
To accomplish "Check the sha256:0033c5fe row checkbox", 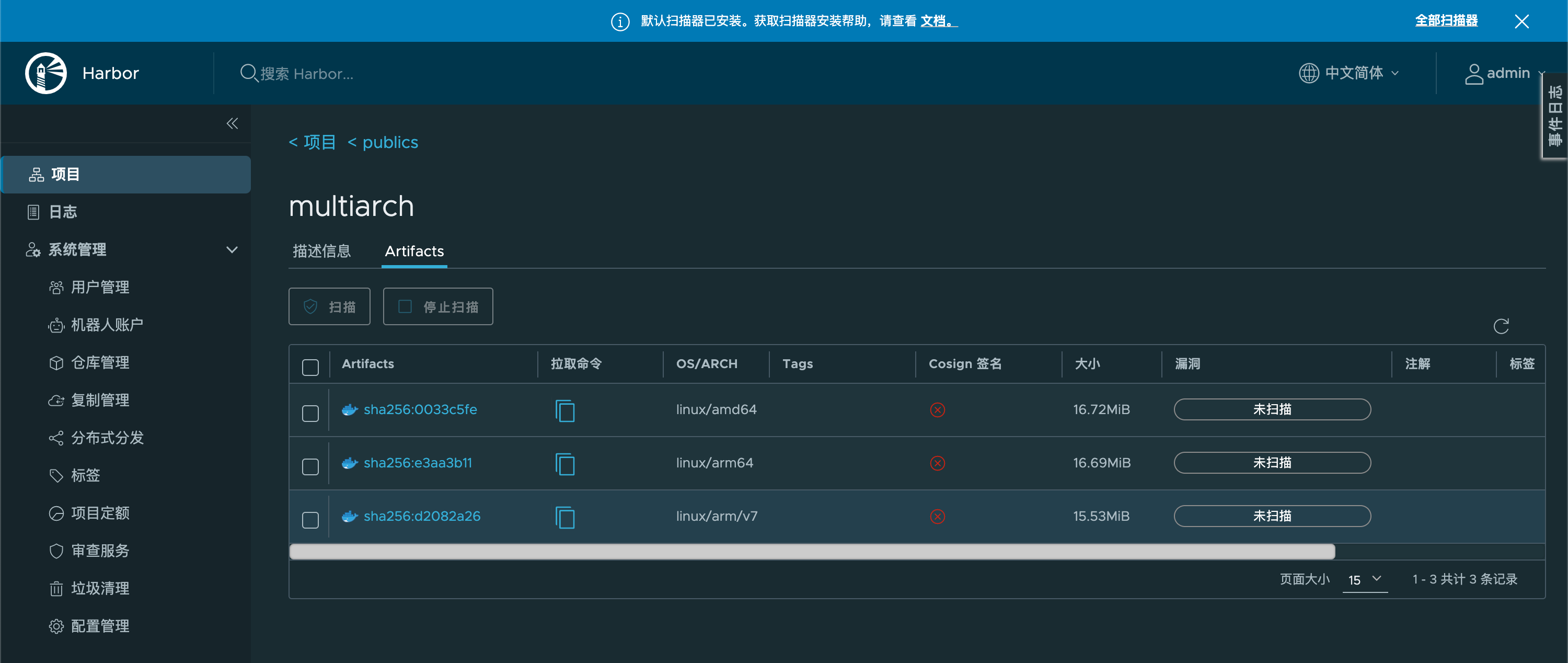I will [310, 414].
